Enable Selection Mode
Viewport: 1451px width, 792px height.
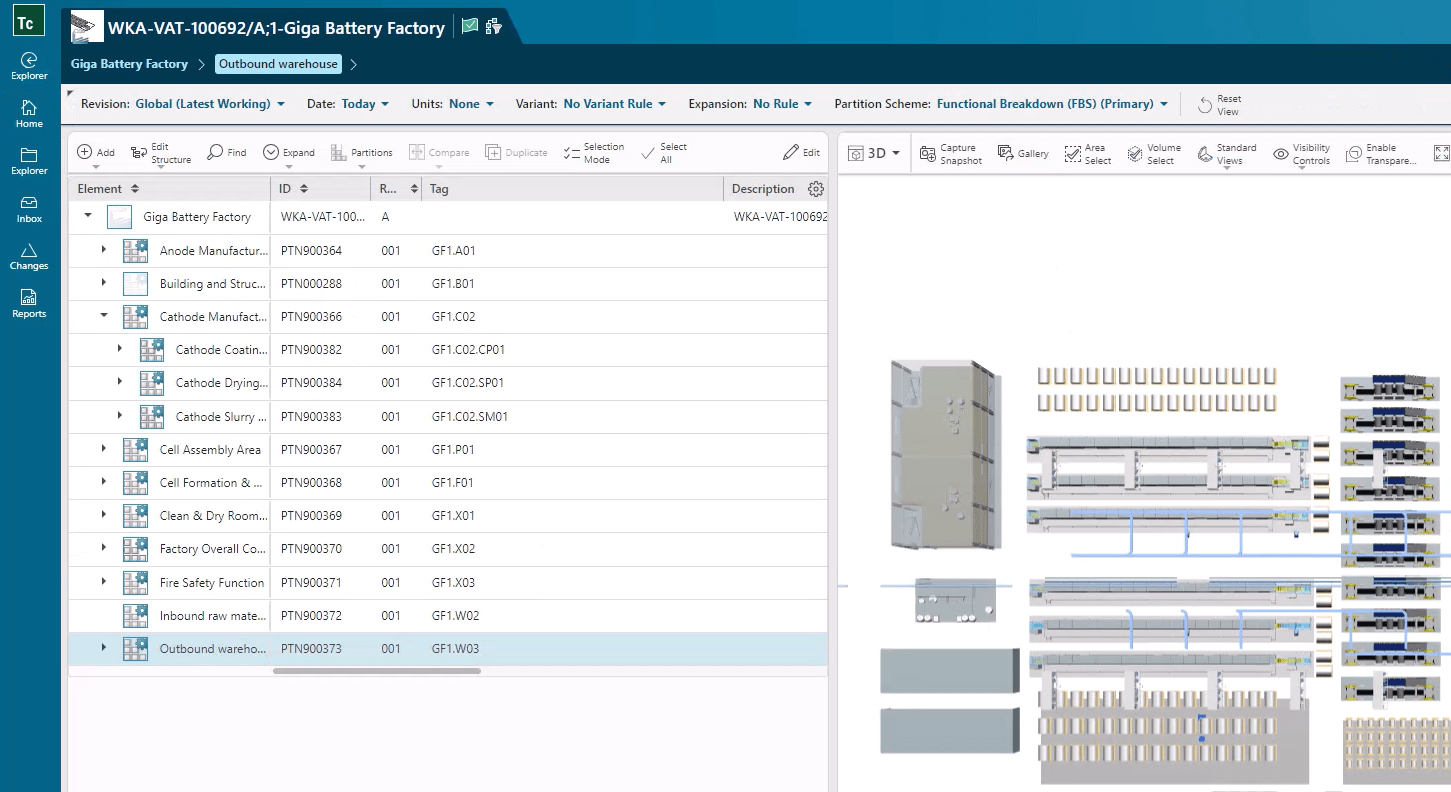click(593, 151)
